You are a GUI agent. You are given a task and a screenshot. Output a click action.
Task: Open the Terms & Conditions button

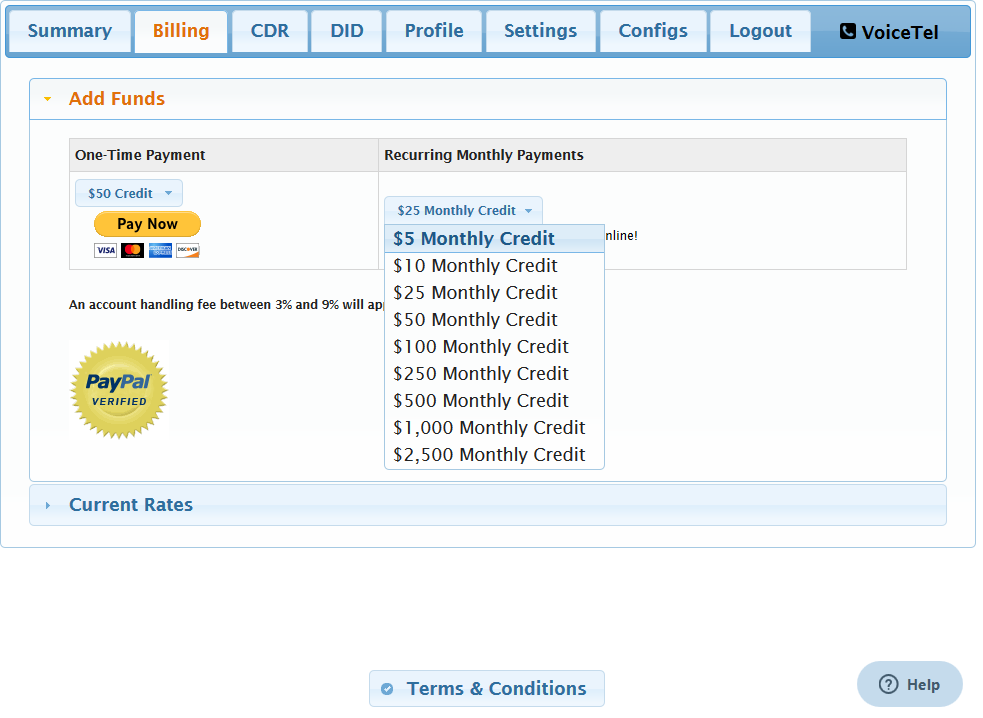[x=486, y=689]
